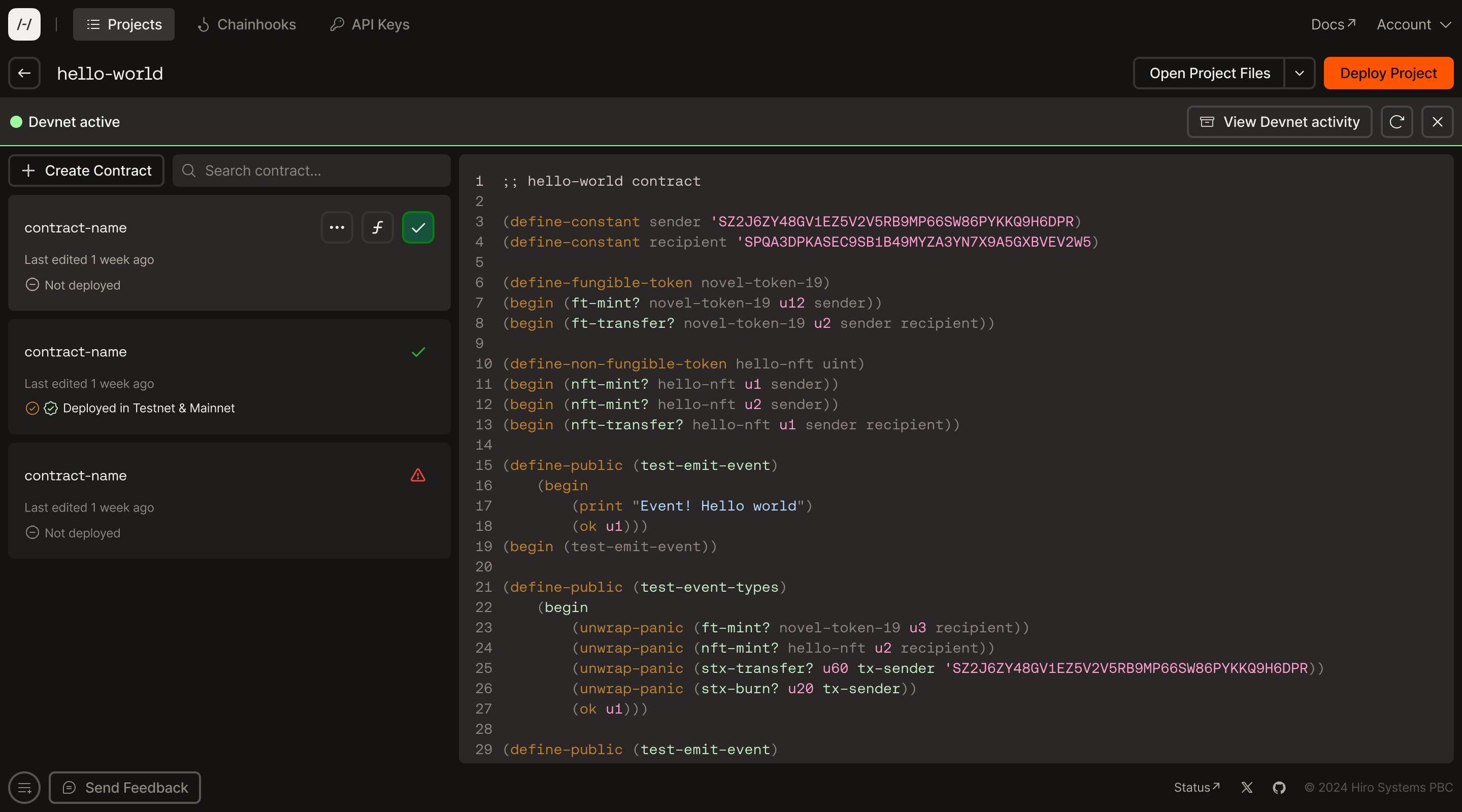Switch to the Chainhooks tab

click(x=247, y=24)
